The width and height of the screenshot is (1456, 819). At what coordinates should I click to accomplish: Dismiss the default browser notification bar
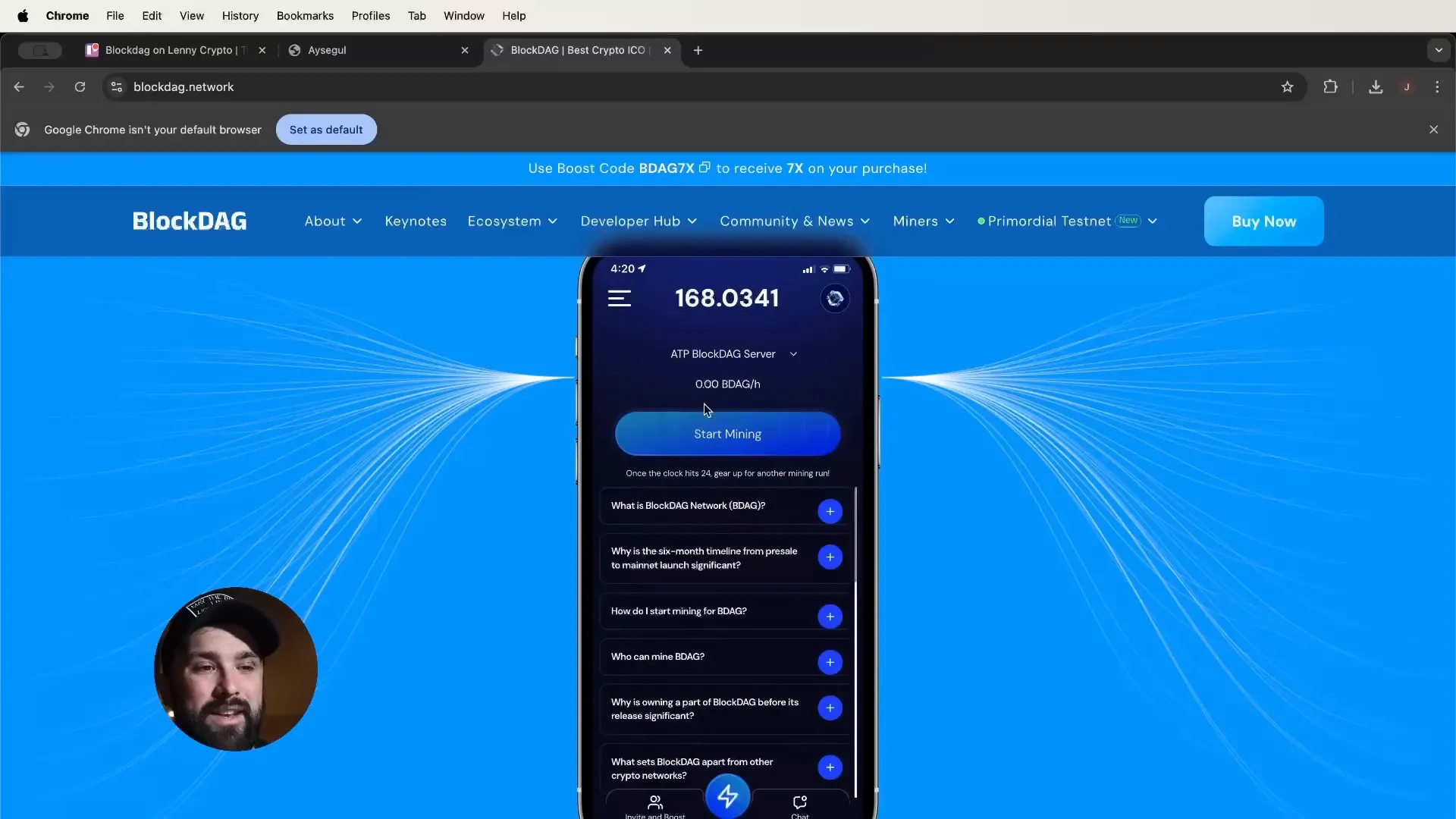click(x=1433, y=130)
